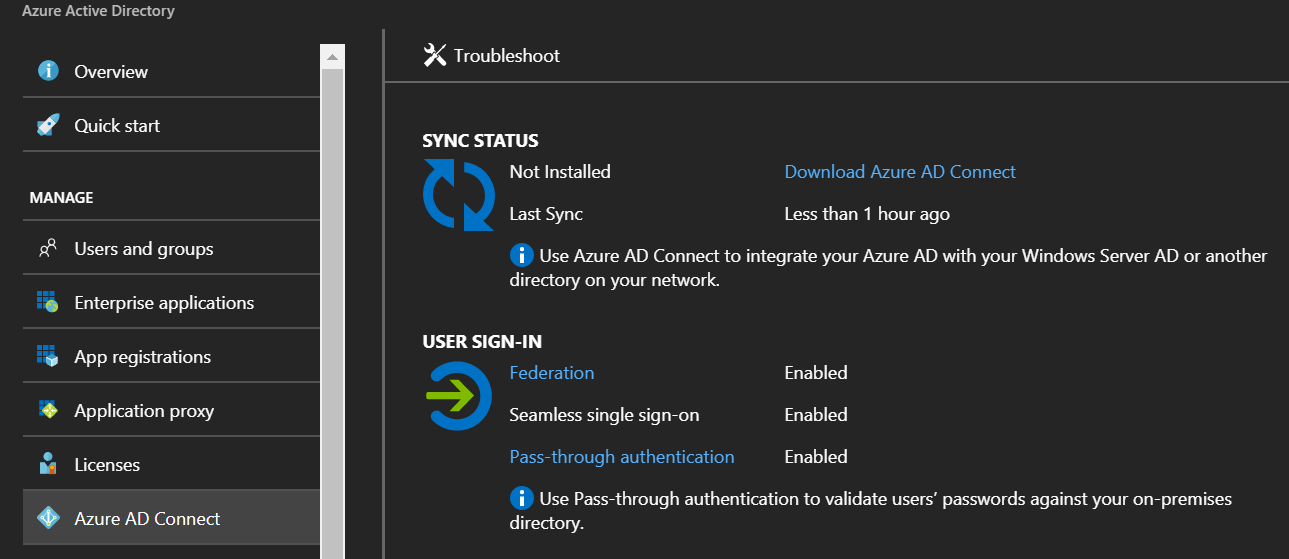Screen dimensions: 1289x559
Task: Click the user sign-in arrow icon
Action: [x=457, y=397]
